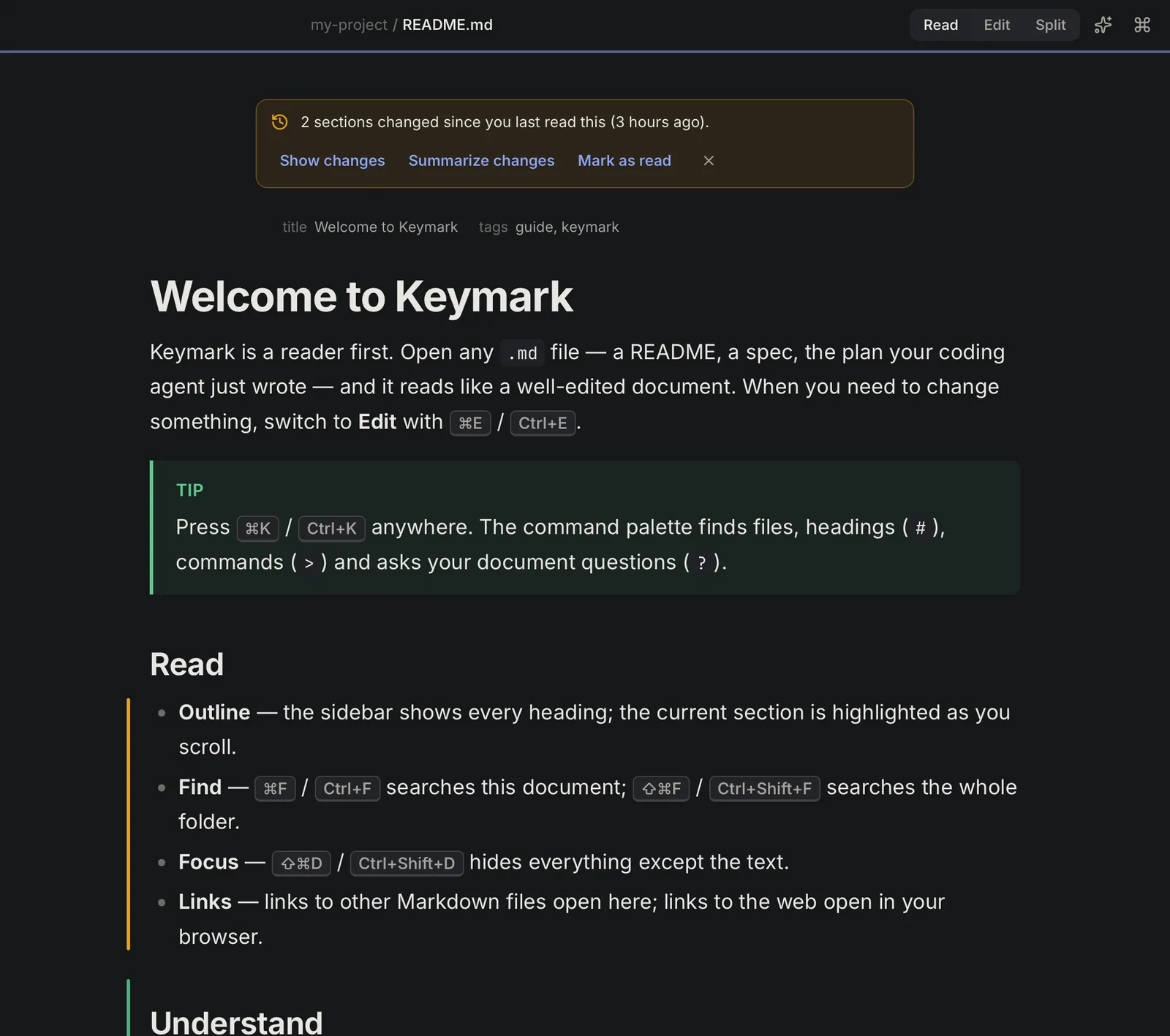Click the orange change marker beside Read list
Viewport: 1170px width, 1036px height.
(129, 824)
